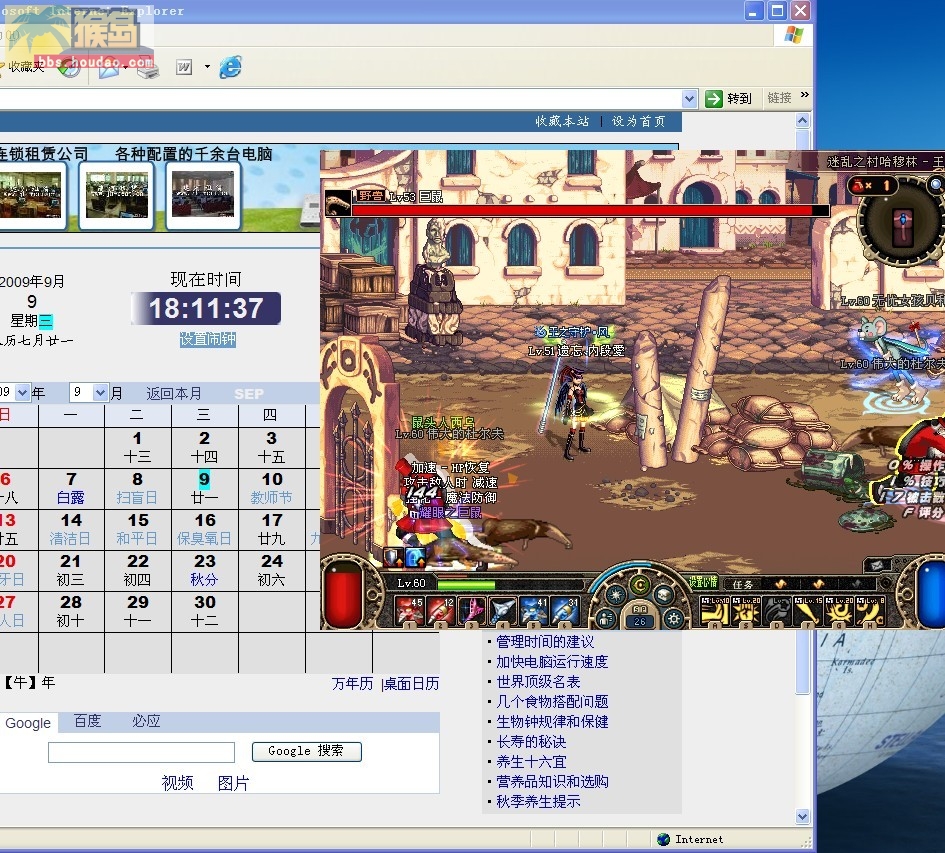This screenshot has width=945, height=853.
Task: Click the game quick slot 5 blue potion
Action: pyautogui.click(x=534, y=611)
